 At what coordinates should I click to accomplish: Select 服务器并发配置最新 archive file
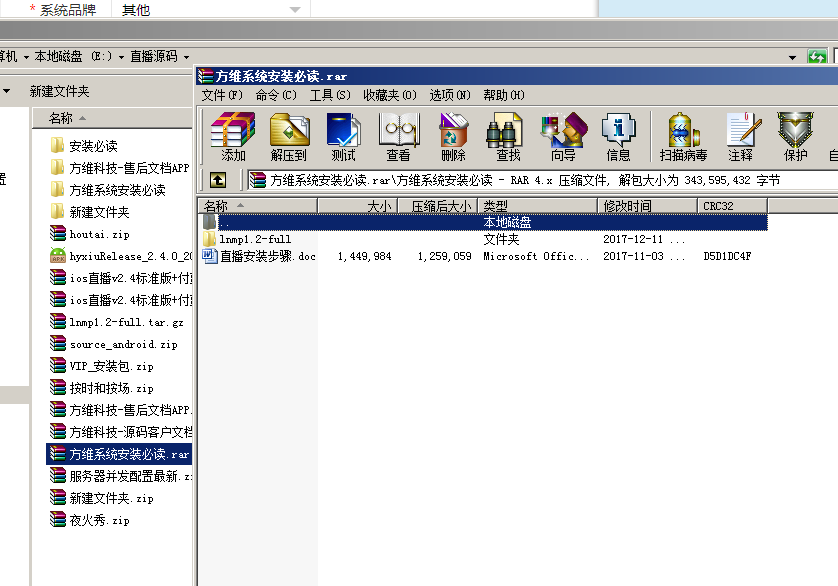pyautogui.click(x=120, y=476)
